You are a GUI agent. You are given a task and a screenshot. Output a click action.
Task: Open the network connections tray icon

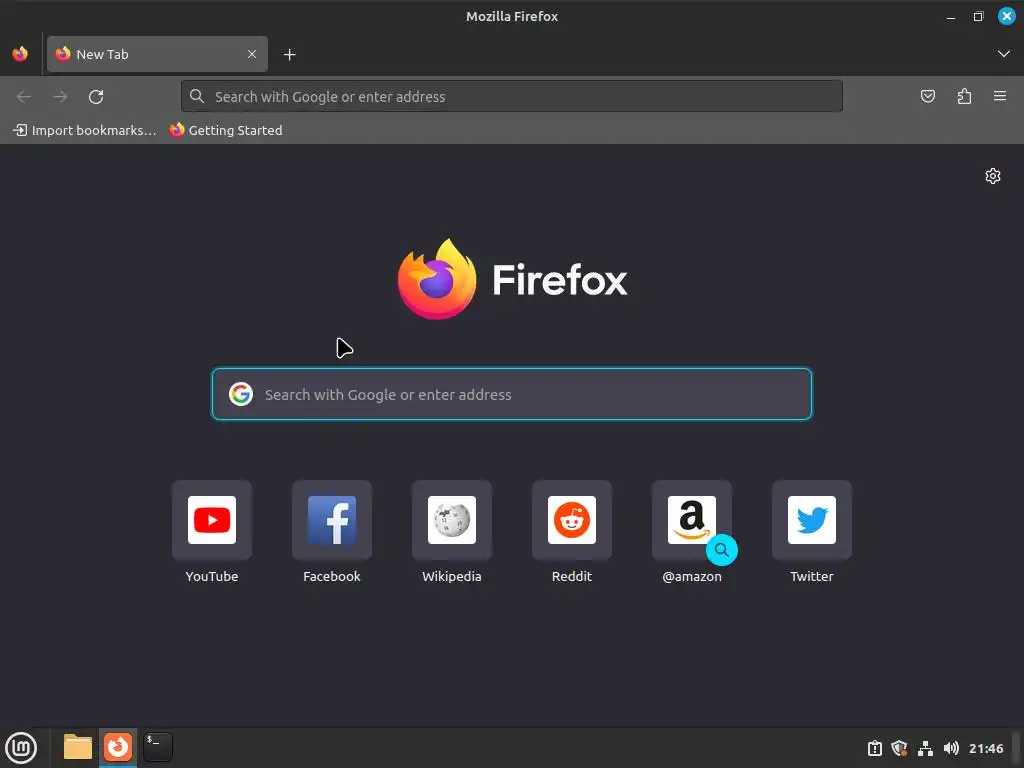(x=925, y=748)
